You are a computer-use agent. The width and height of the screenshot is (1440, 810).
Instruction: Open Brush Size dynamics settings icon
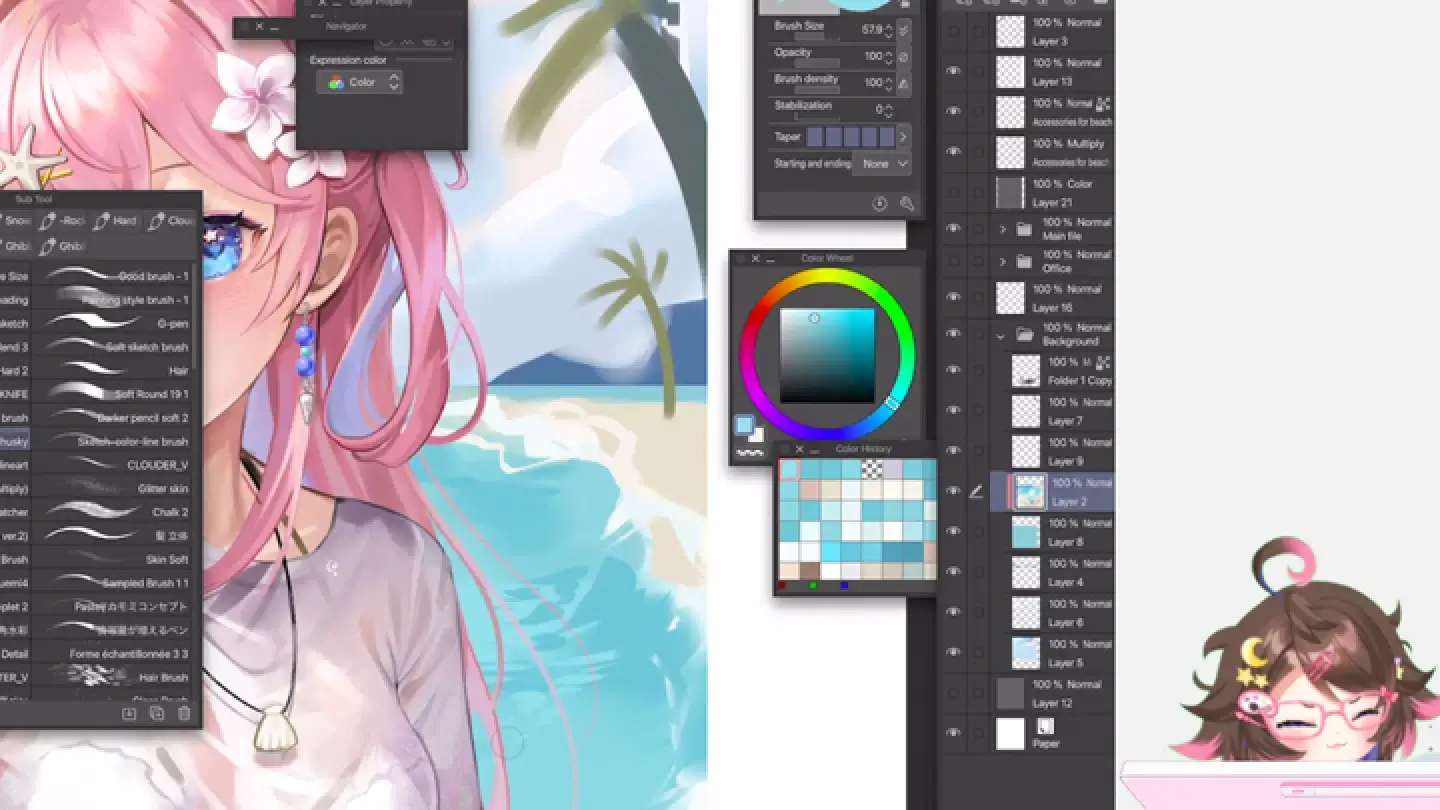point(904,30)
